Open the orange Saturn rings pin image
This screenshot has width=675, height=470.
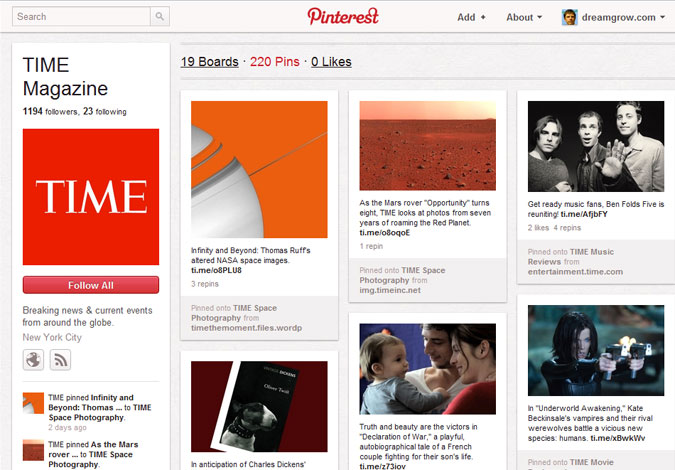pos(259,169)
